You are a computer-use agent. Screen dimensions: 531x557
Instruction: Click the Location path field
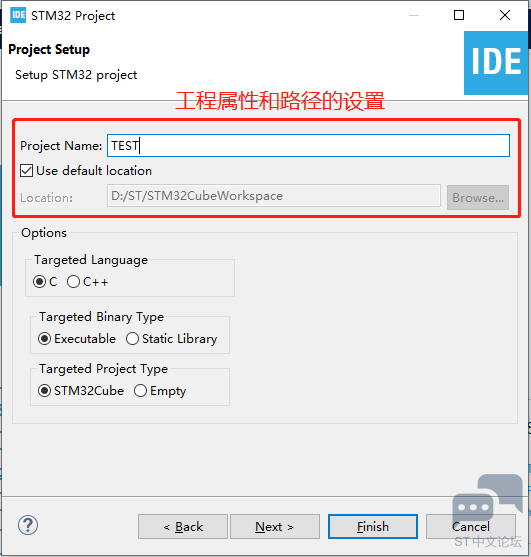274,196
